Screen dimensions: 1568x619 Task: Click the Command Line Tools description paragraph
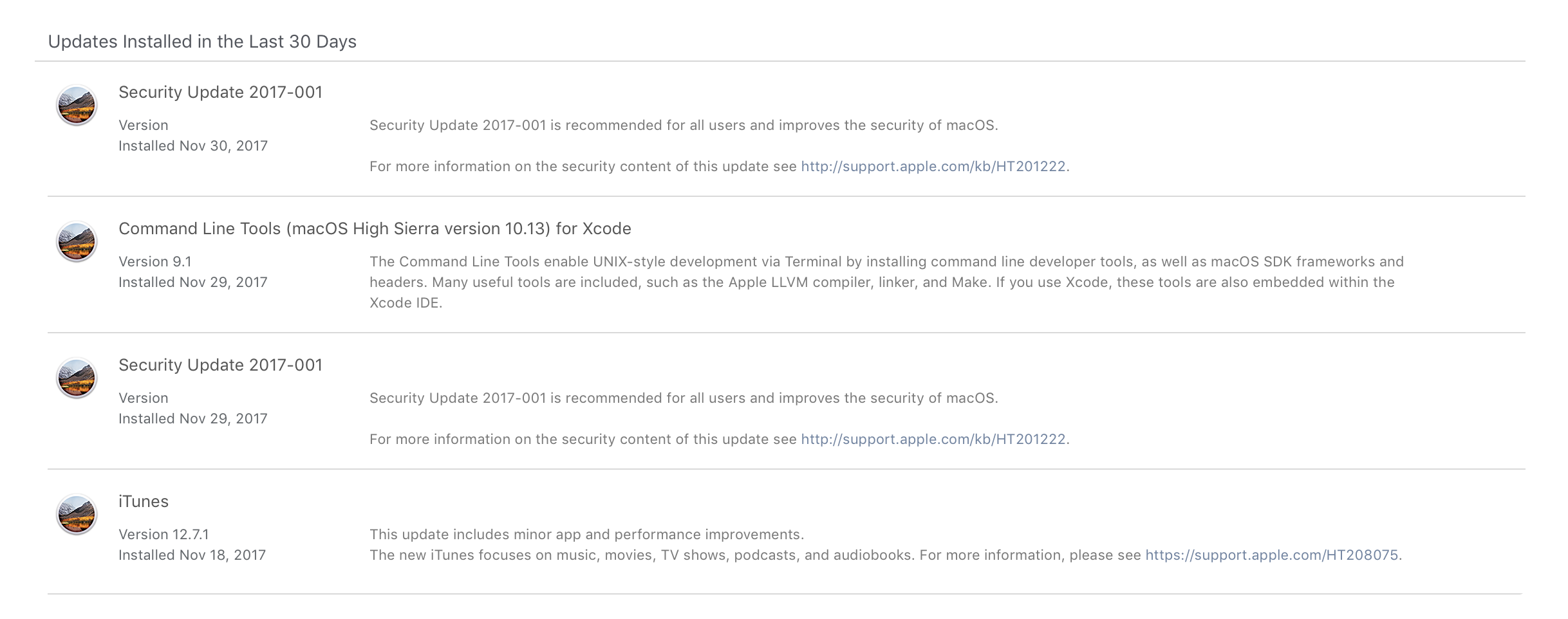pos(882,282)
